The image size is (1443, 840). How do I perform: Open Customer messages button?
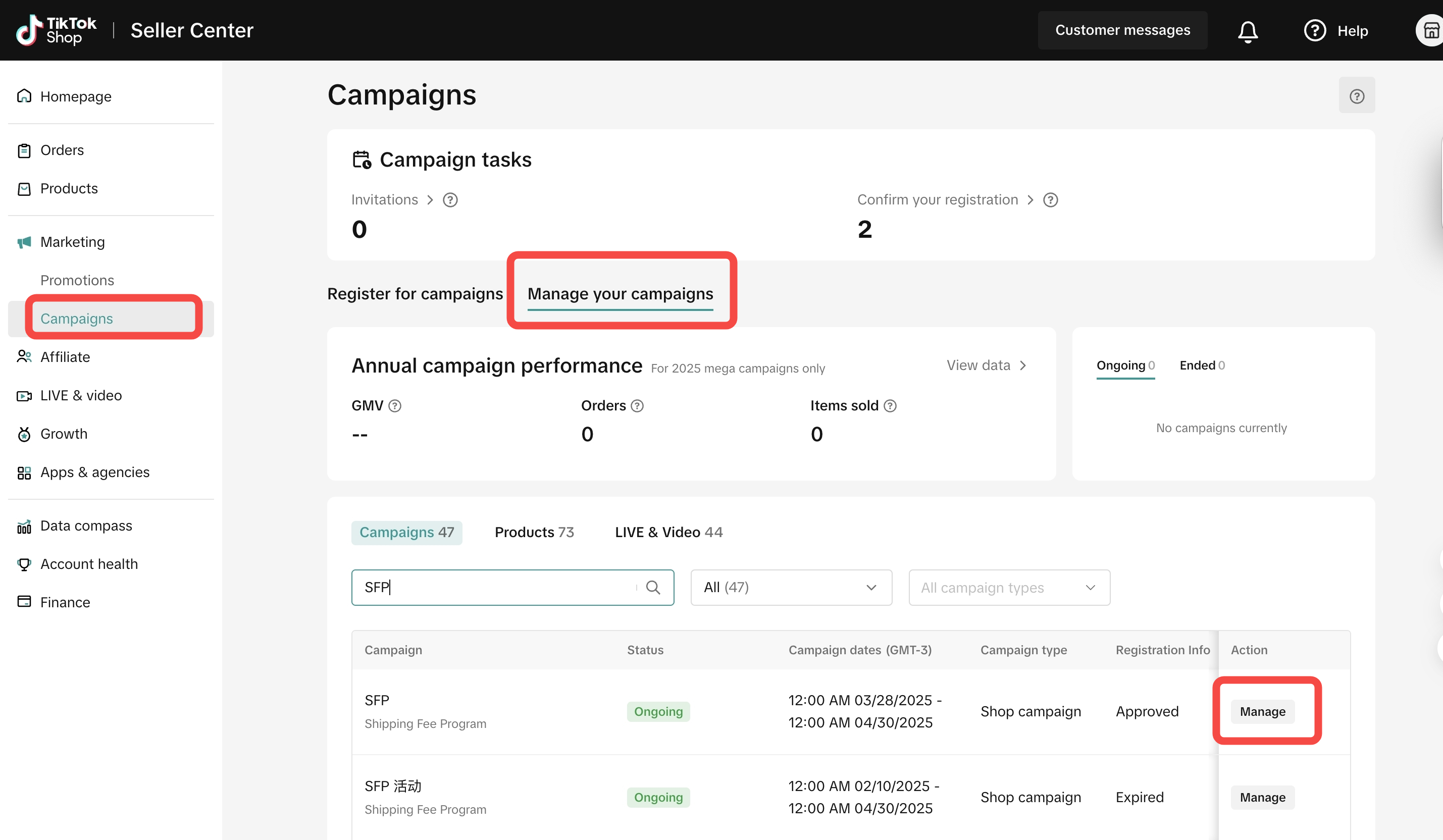click(x=1122, y=30)
